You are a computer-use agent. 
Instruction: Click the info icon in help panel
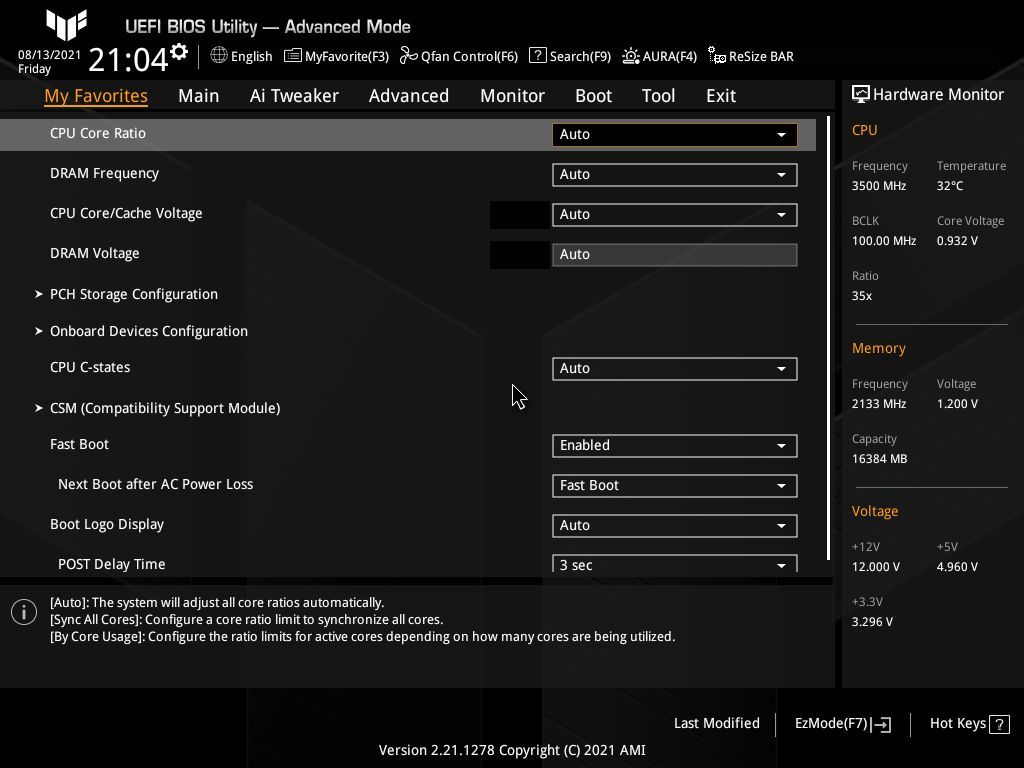click(x=24, y=612)
